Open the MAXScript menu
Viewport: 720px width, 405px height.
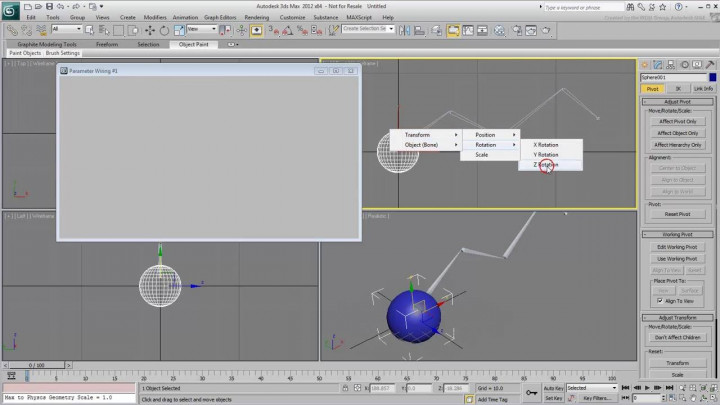[359, 17]
